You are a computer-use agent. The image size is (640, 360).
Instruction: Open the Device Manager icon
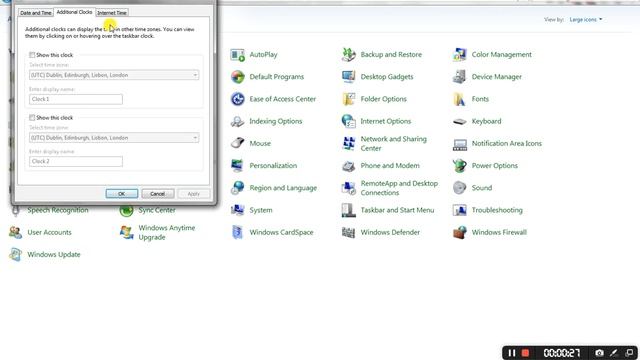(x=460, y=77)
